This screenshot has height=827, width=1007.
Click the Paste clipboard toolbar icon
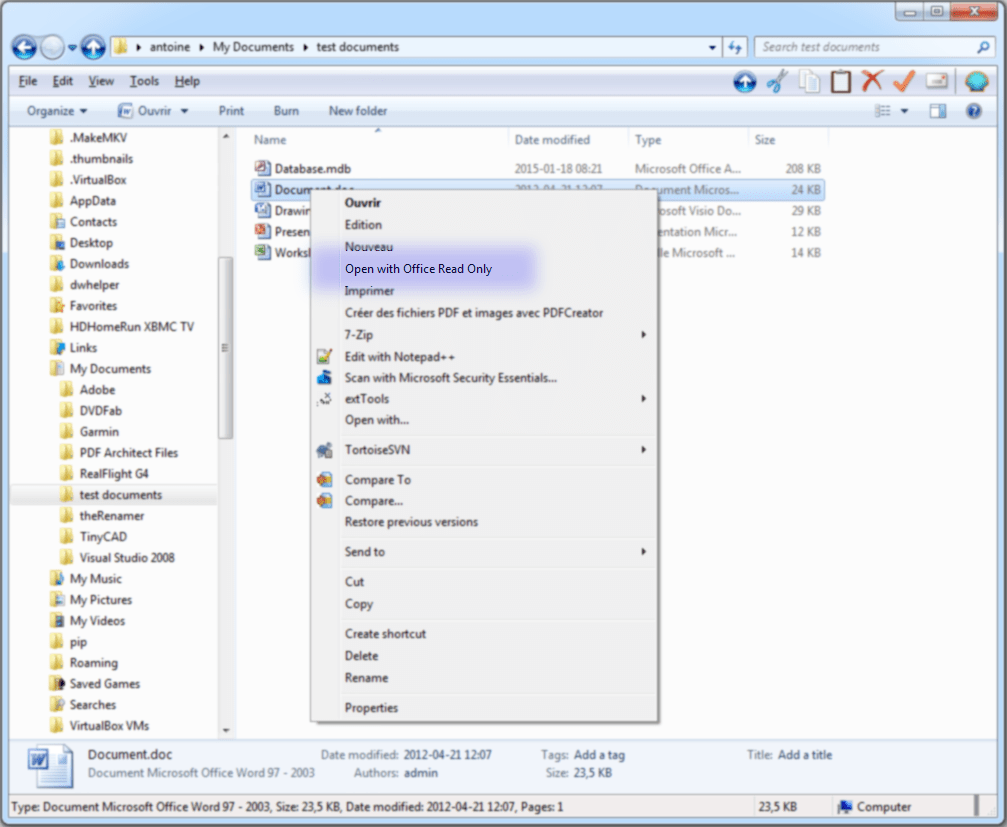coord(841,81)
